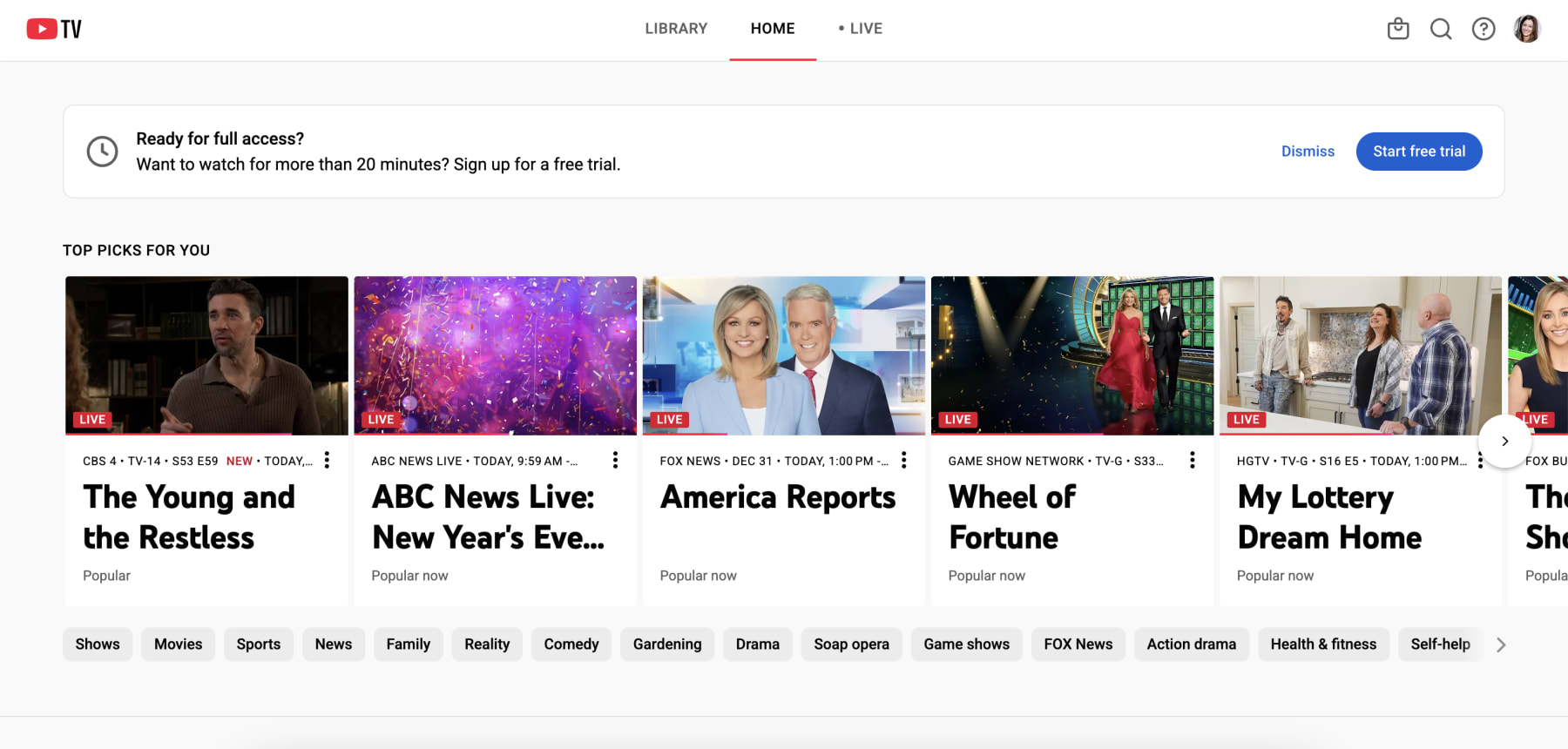Open the help question mark icon
Viewport: 1568px width, 749px height.
click(1484, 29)
